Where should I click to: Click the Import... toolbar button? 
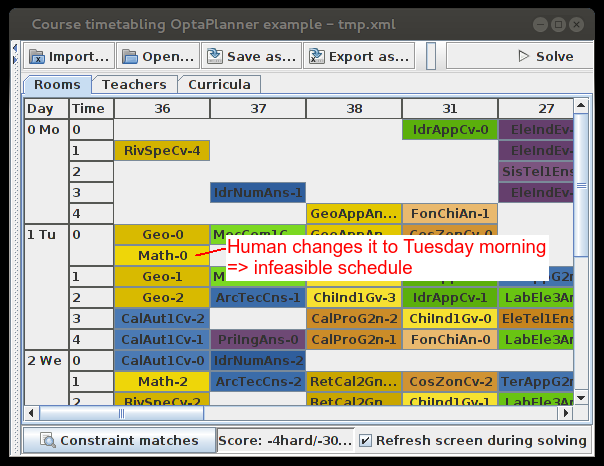point(69,57)
